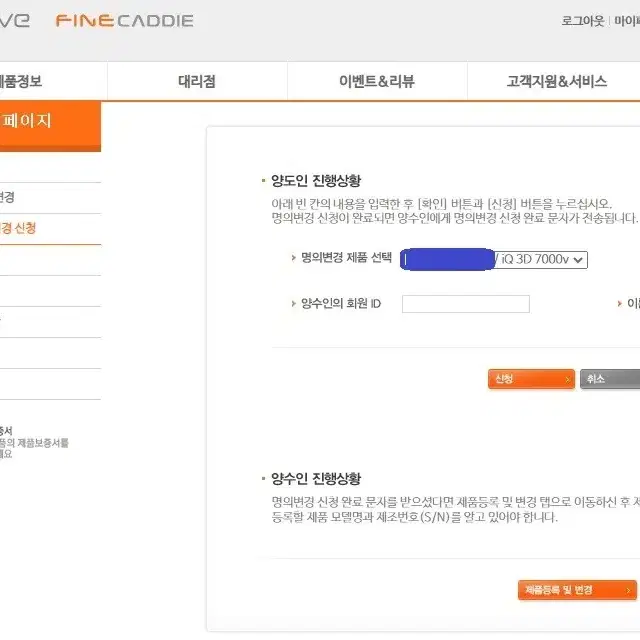Image resolution: width=640 pixels, height=640 pixels.
Task: Click the FINE CADDIE logo
Action: coord(124,20)
